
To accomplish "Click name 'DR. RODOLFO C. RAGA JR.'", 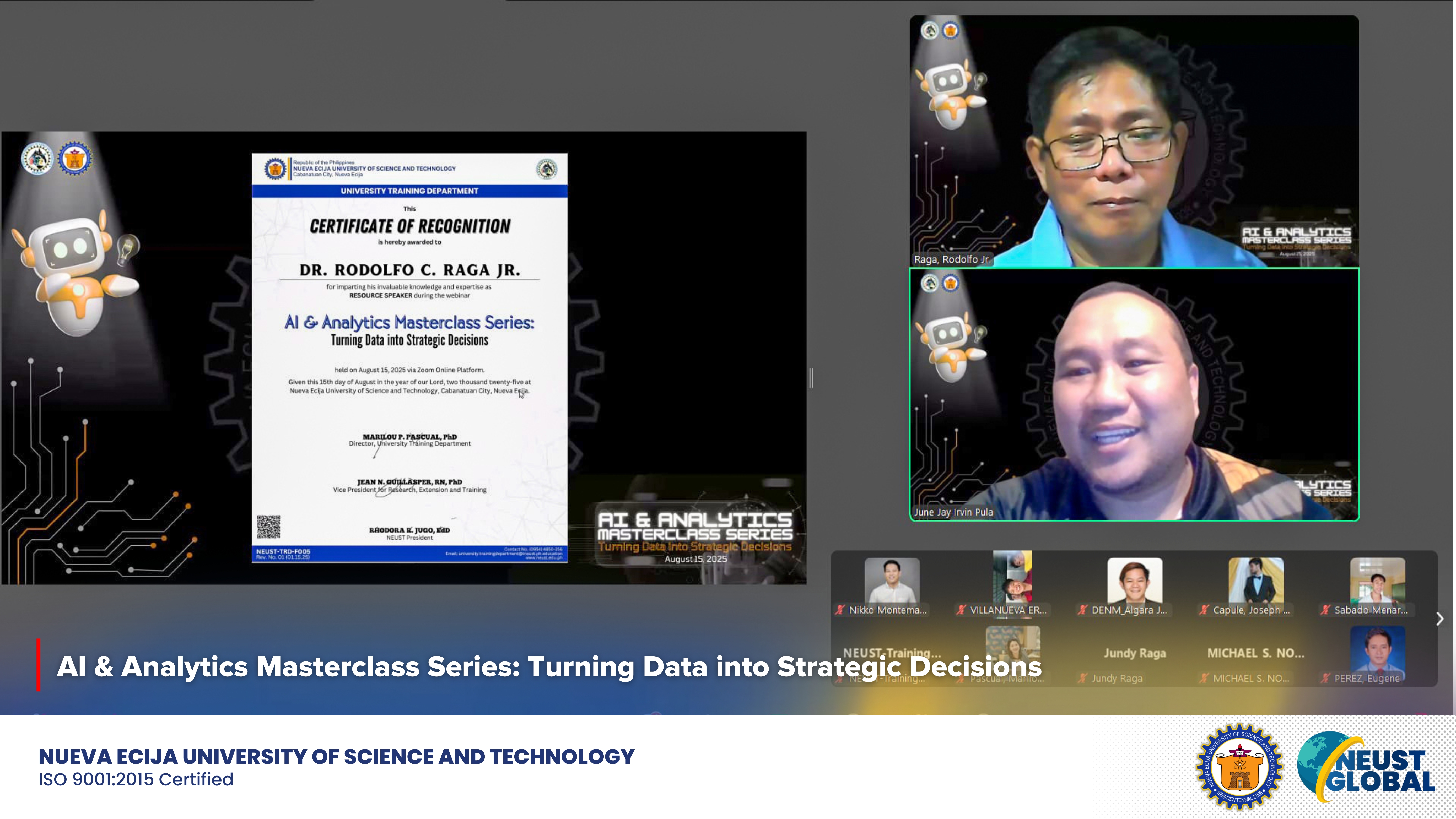I will [x=410, y=270].
